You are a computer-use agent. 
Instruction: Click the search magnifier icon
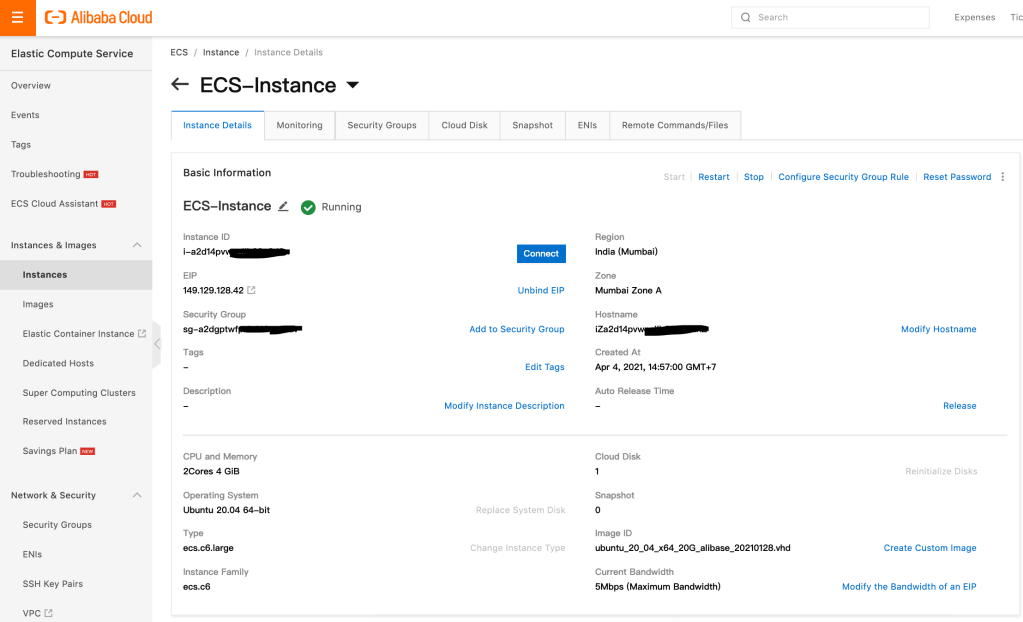click(745, 18)
